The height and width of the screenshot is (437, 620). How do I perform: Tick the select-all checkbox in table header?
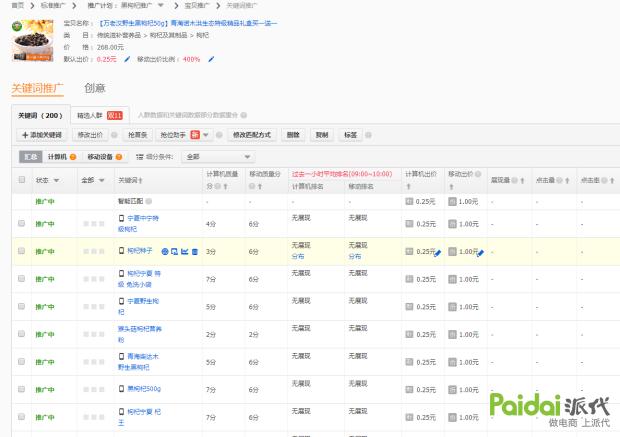coord(22,180)
